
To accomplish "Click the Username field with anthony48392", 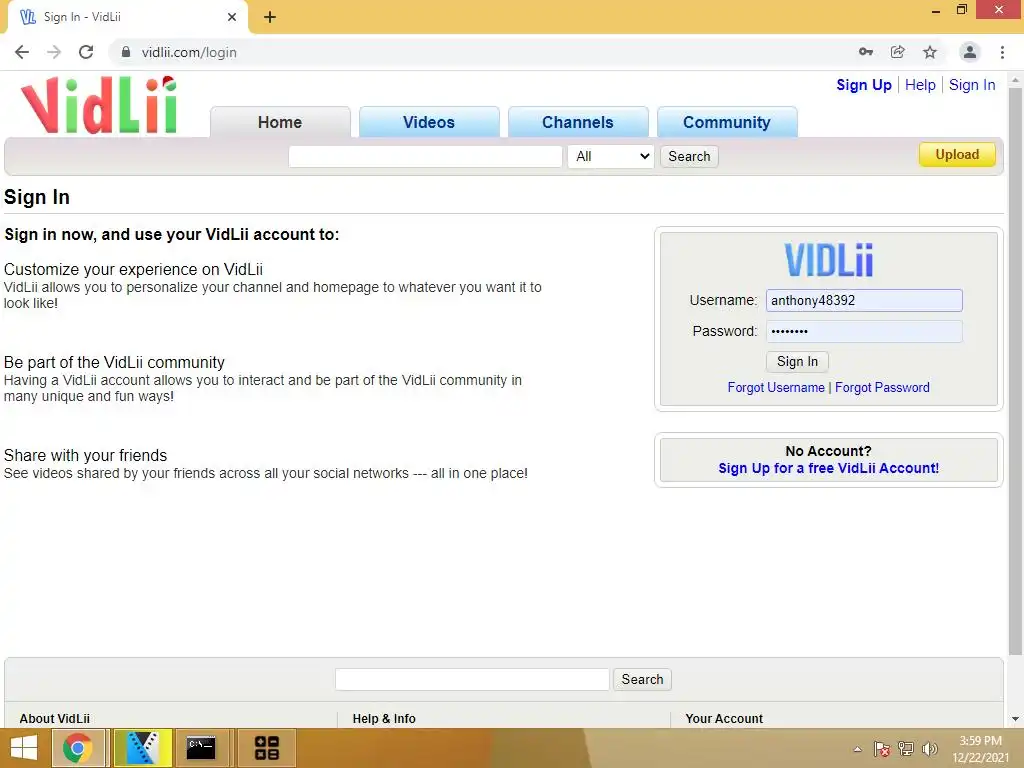I will click(864, 300).
